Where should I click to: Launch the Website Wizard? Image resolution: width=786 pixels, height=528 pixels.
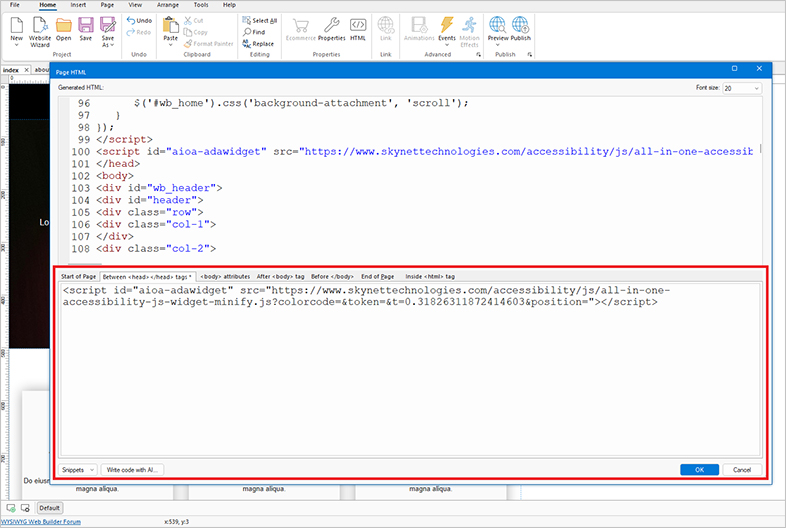pyautogui.click(x=40, y=32)
